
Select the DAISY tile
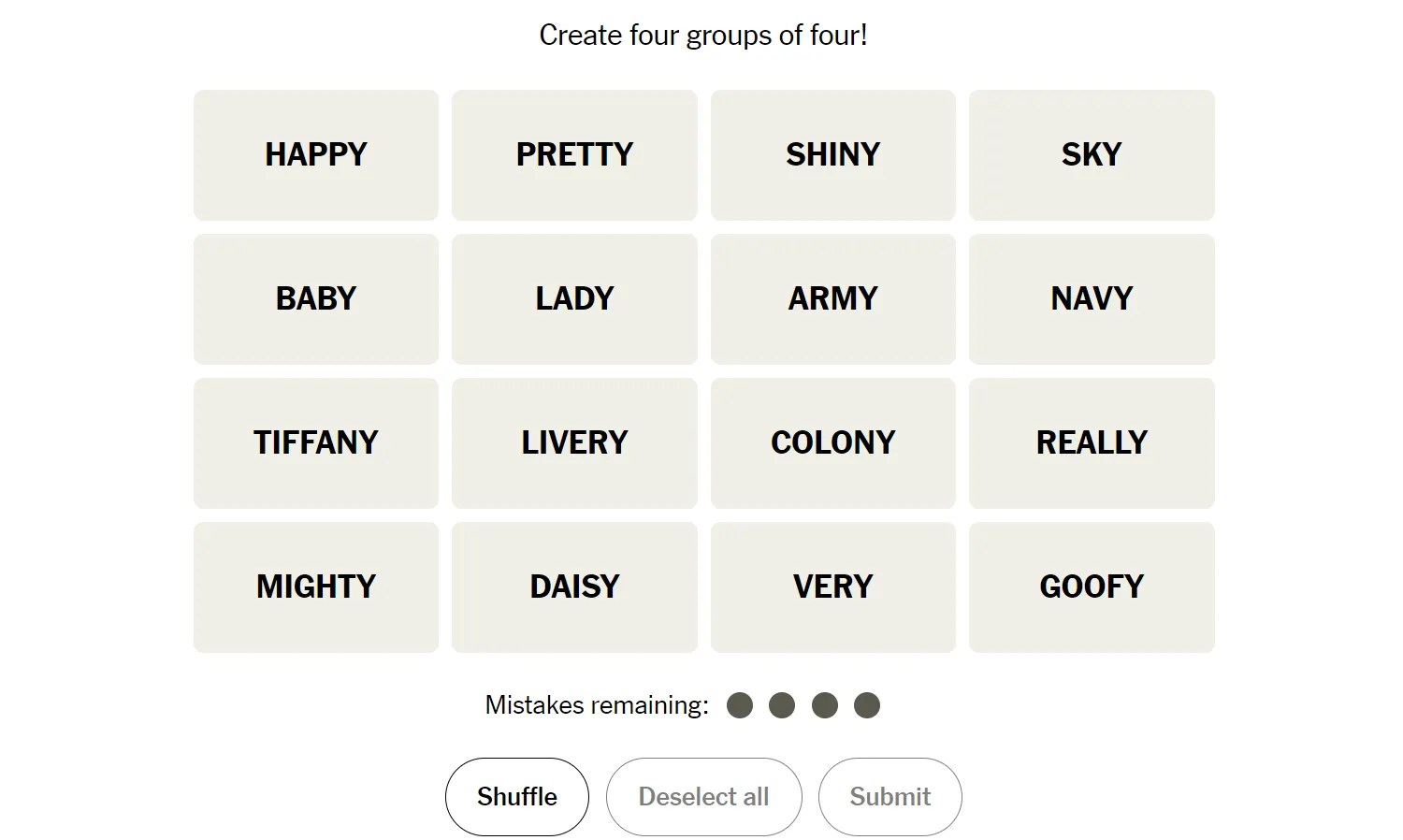click(x=574, y=587)
